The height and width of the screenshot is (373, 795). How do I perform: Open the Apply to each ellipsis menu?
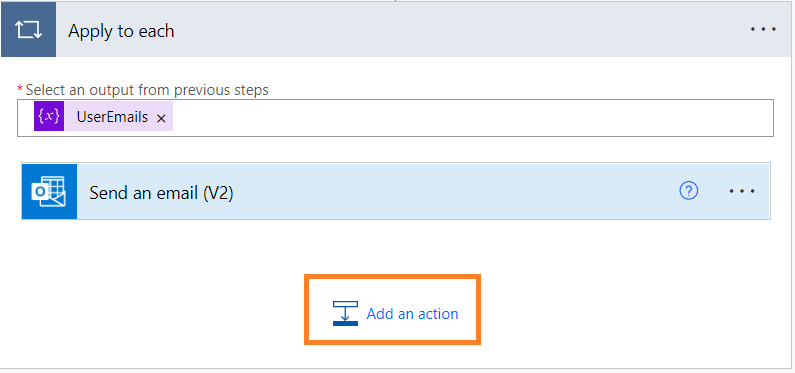pyautogui.click(x=763, y=29)
